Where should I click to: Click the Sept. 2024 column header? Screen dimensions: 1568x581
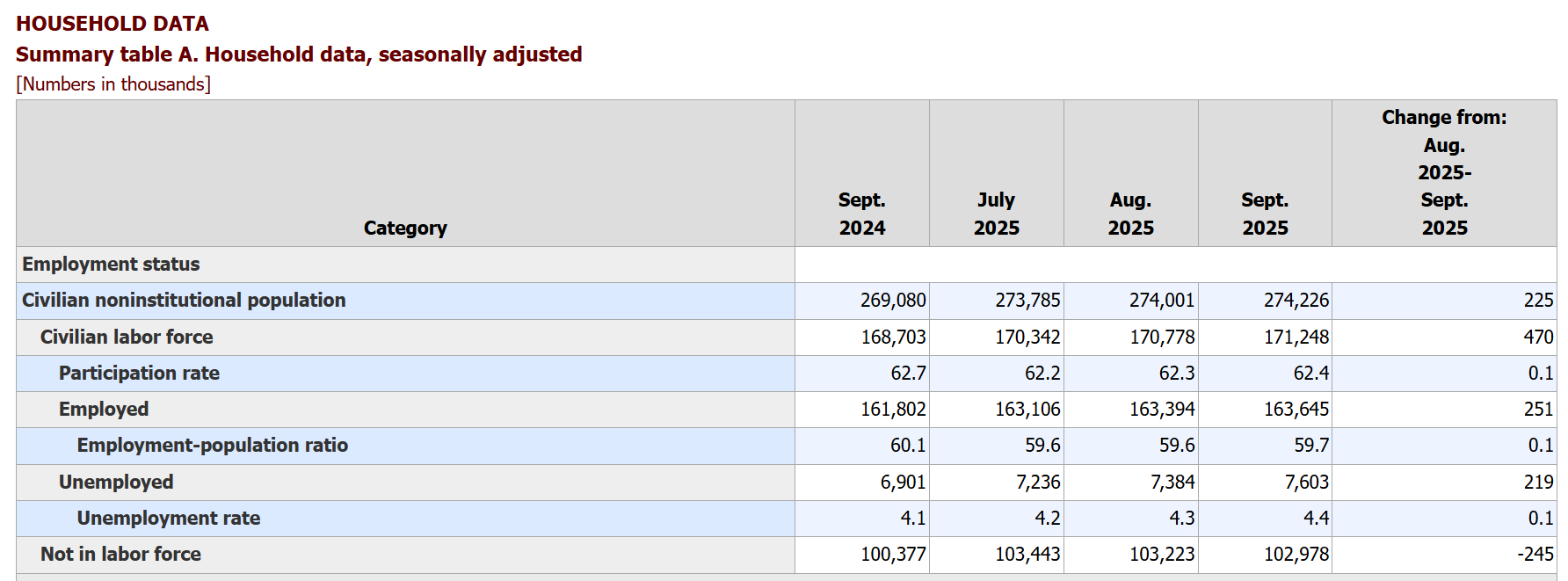point(861,214)
